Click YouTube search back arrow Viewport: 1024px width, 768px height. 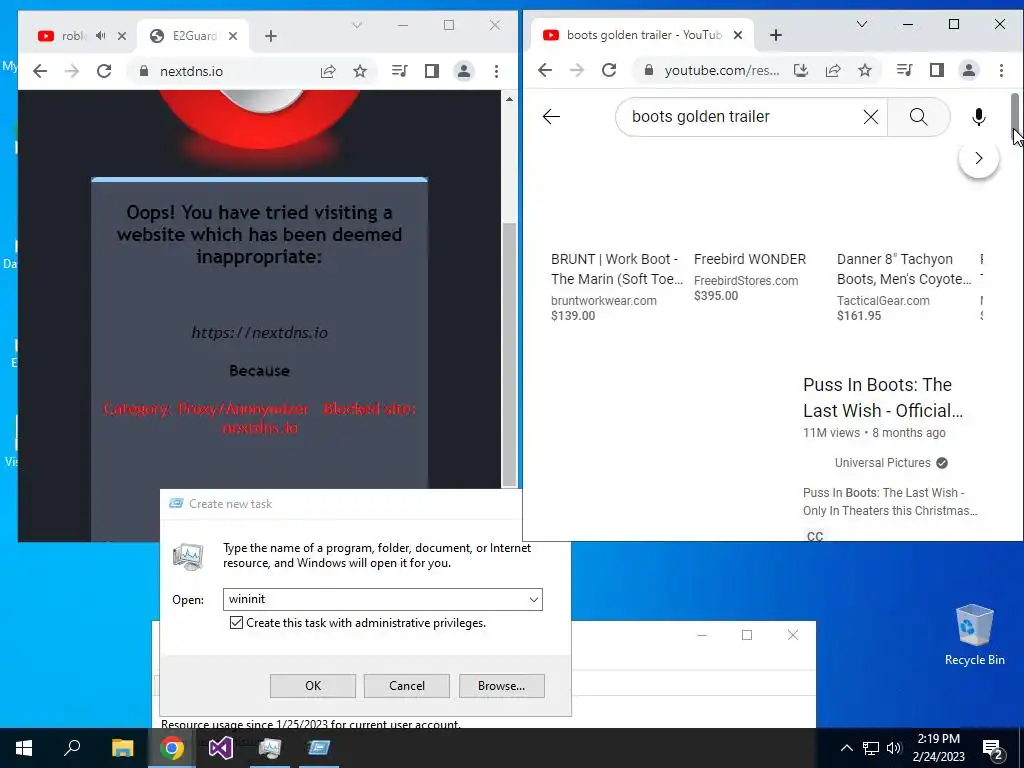pyautogui.click(x=551, y=117)
